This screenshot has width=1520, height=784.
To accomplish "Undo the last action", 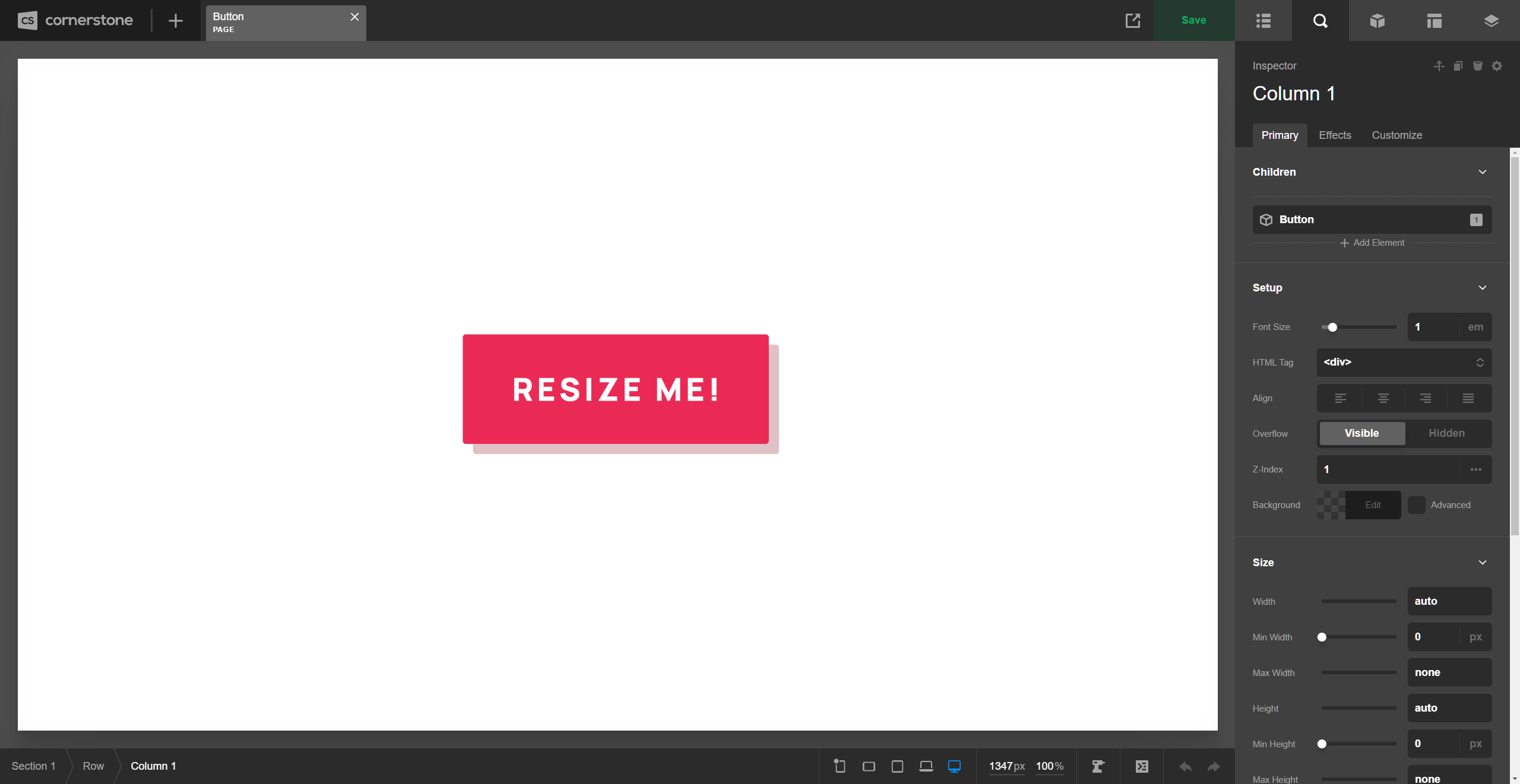I will tap(1185, 766).
